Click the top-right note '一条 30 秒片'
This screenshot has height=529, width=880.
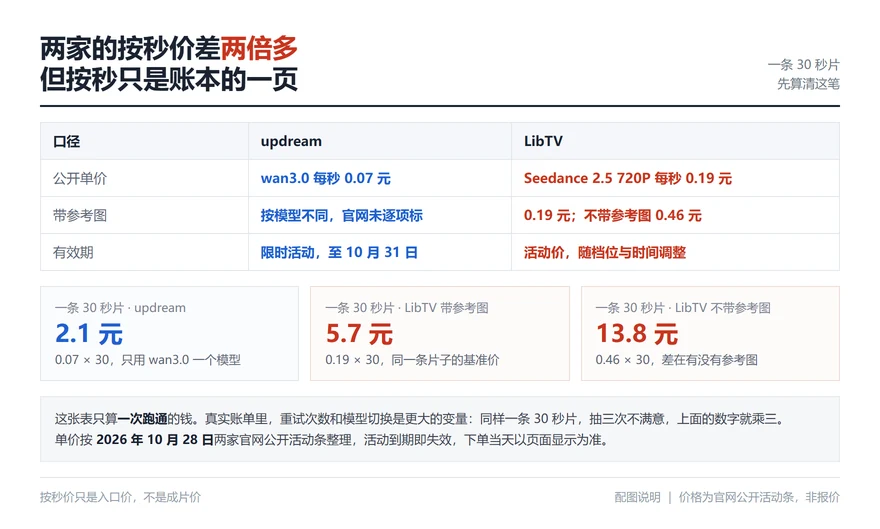804,65
